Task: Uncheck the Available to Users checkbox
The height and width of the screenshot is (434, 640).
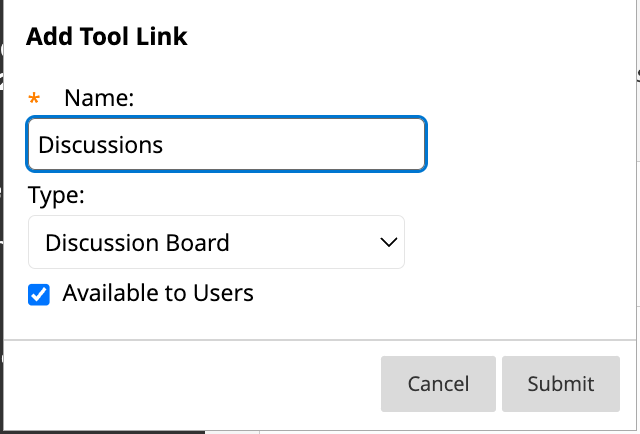Action: coord(40,295)
